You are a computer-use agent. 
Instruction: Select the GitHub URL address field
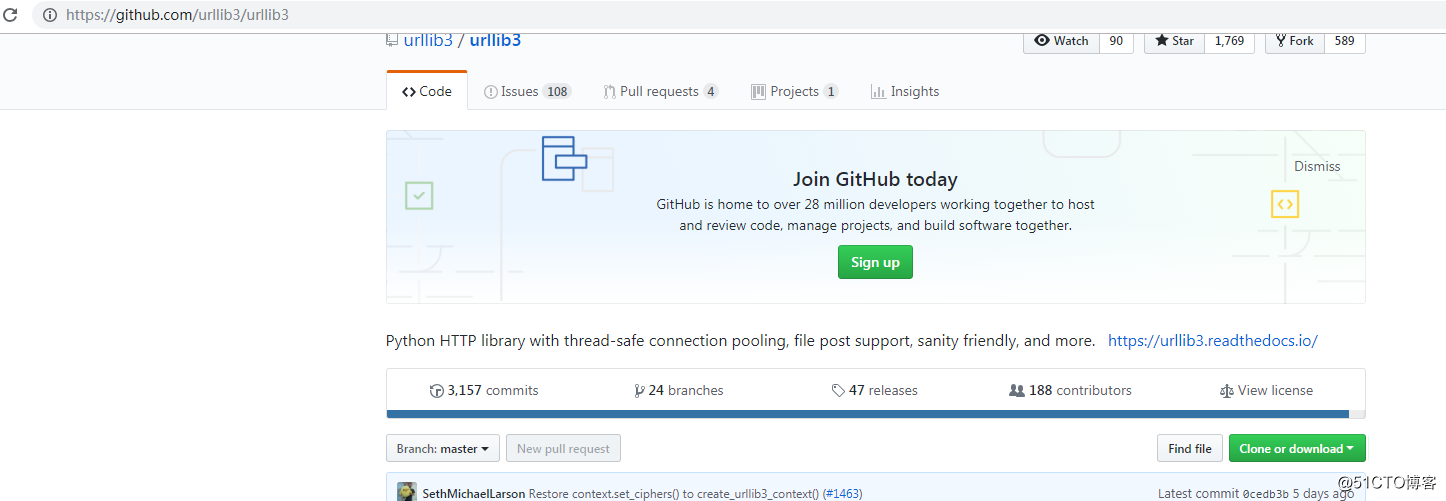click(740, 15)
